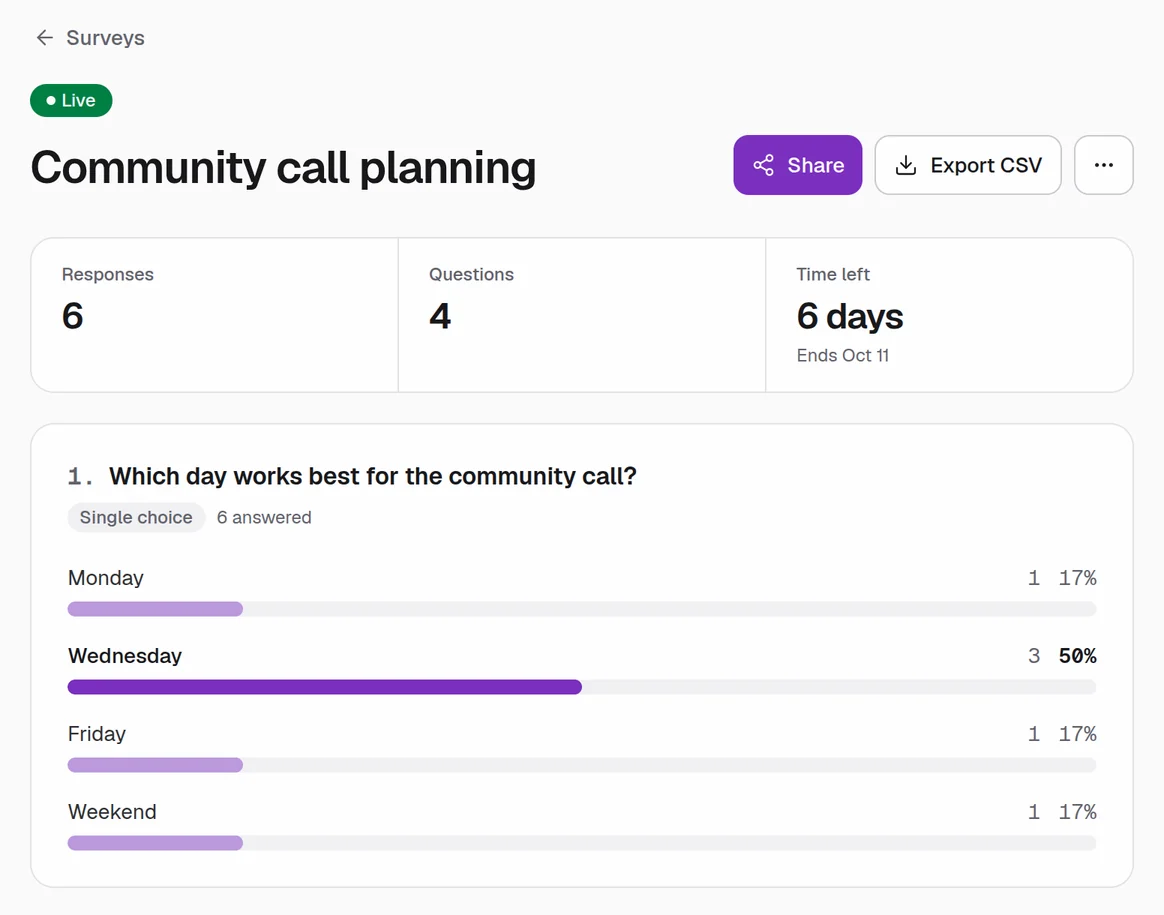This screenshot has height=915, width=1164.
Task: Click the Responses count card
Action: coord(215,315)
